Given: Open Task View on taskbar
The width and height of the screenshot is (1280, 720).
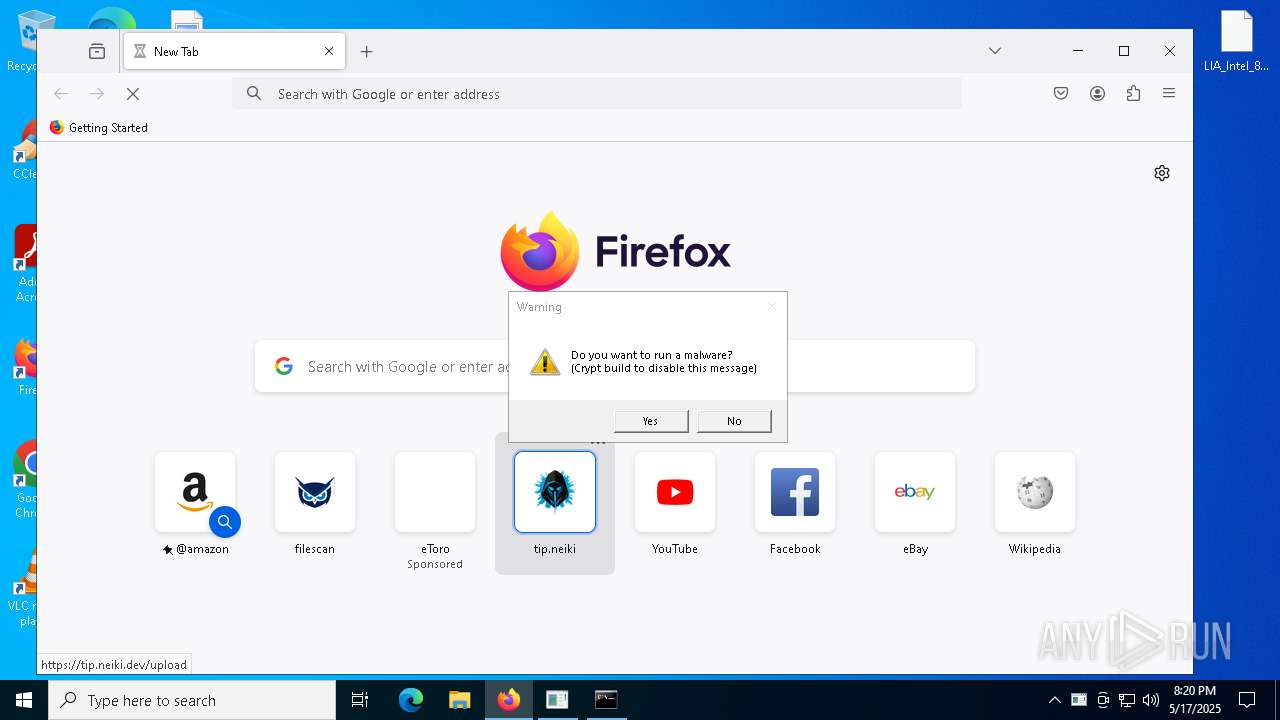Looking at the screenshot, I should pyautogui.click(x=360, y=700).
